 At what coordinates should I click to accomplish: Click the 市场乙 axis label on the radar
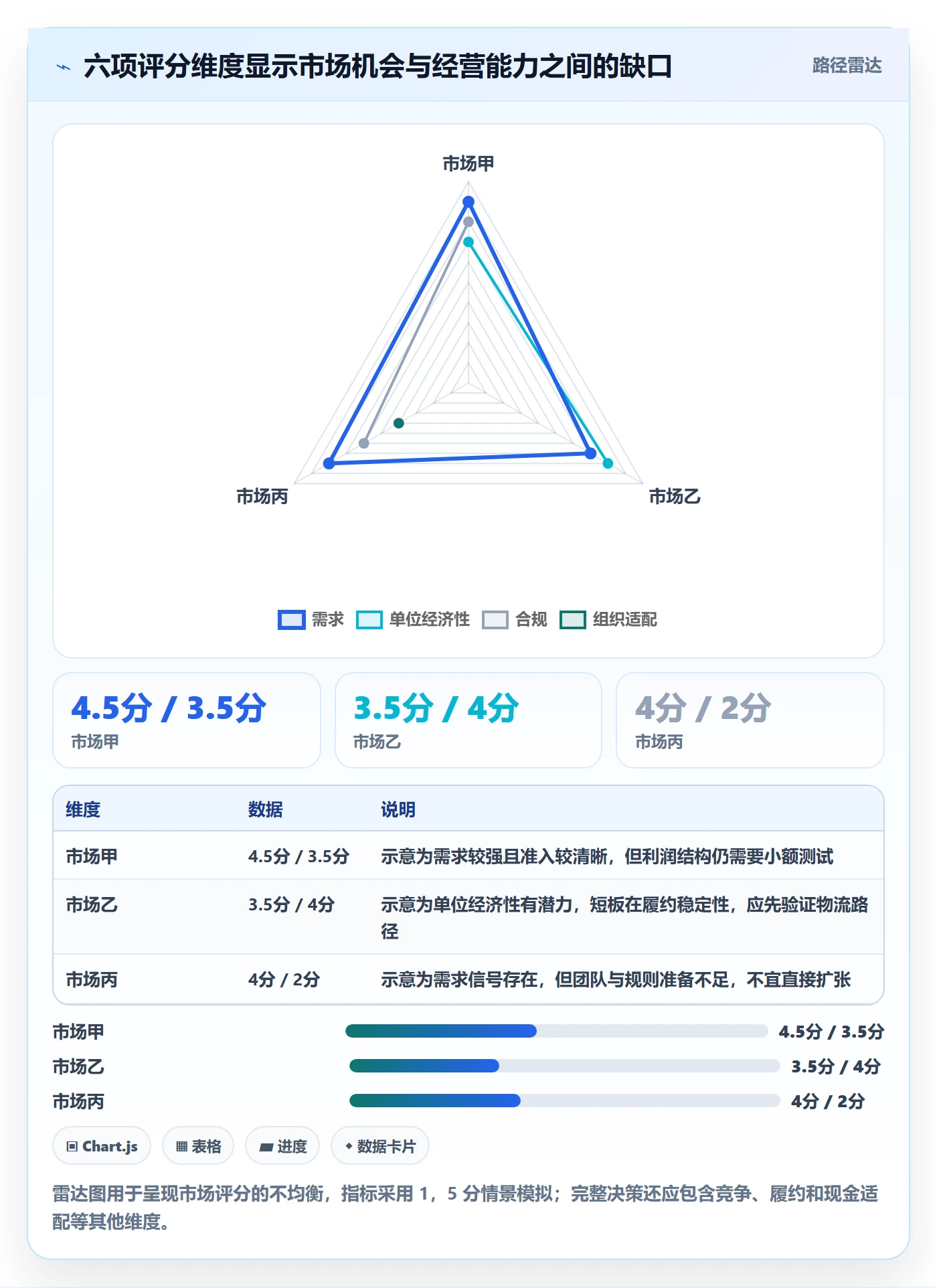click(675, 496)
